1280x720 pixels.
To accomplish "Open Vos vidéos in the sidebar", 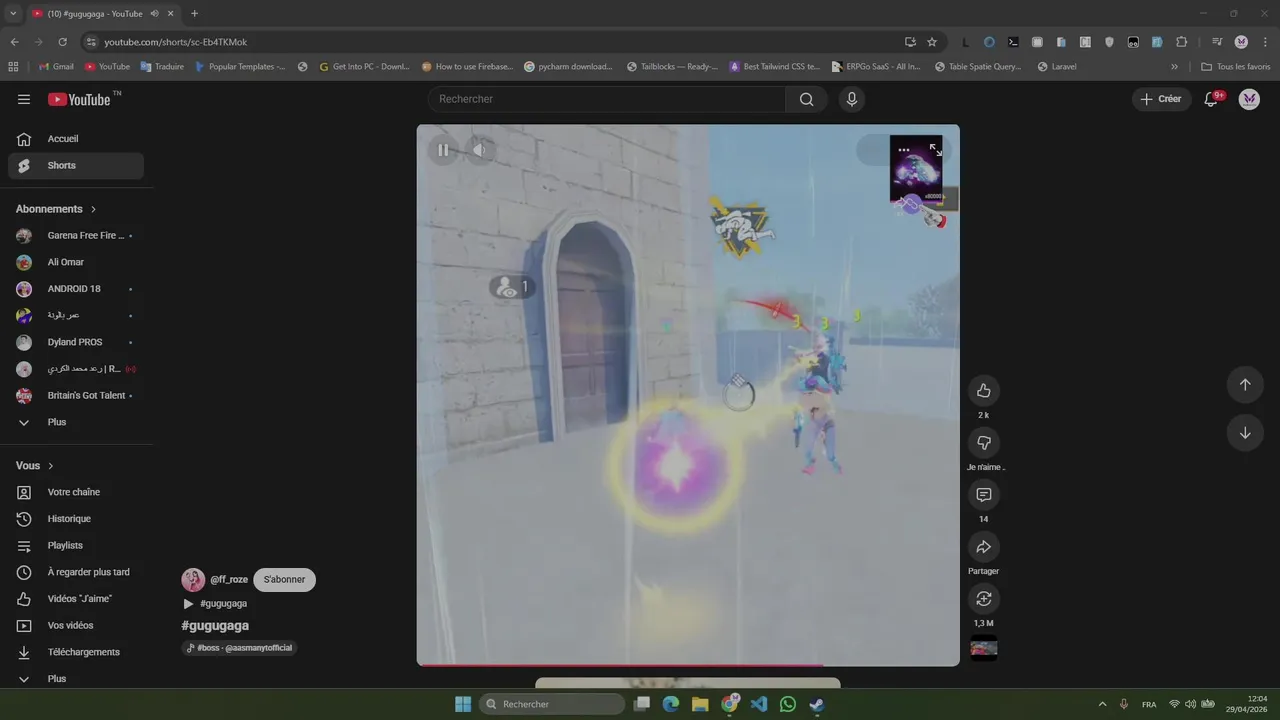I will click(x=76, y=626).
